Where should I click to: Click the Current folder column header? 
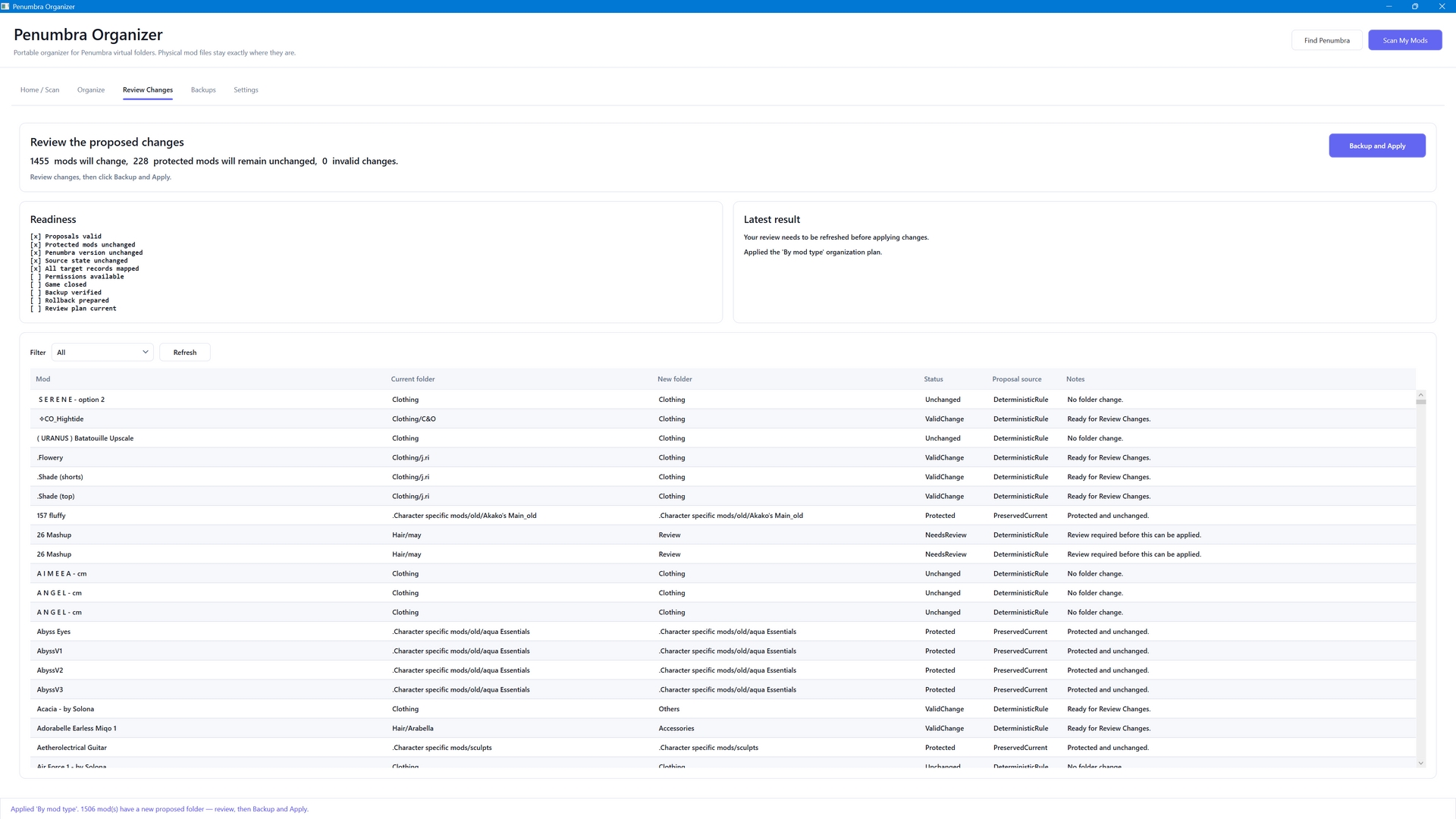(x=413, y=379)
